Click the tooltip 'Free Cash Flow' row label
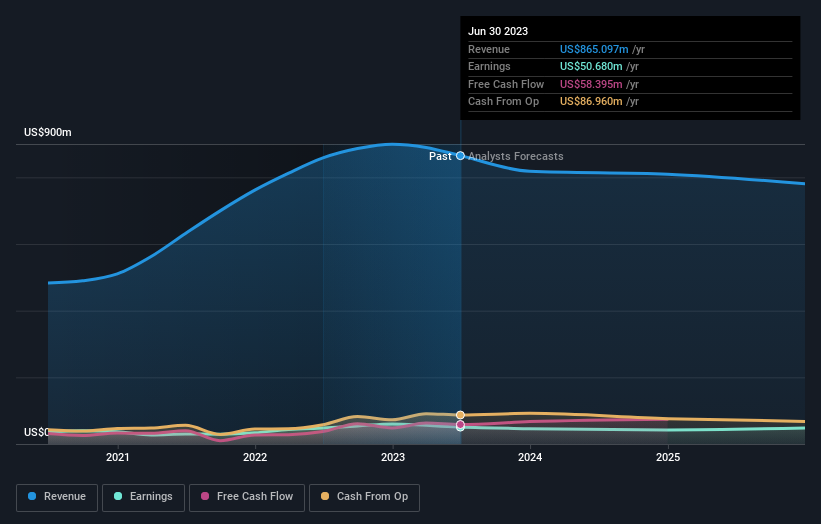 pos(506,84)
